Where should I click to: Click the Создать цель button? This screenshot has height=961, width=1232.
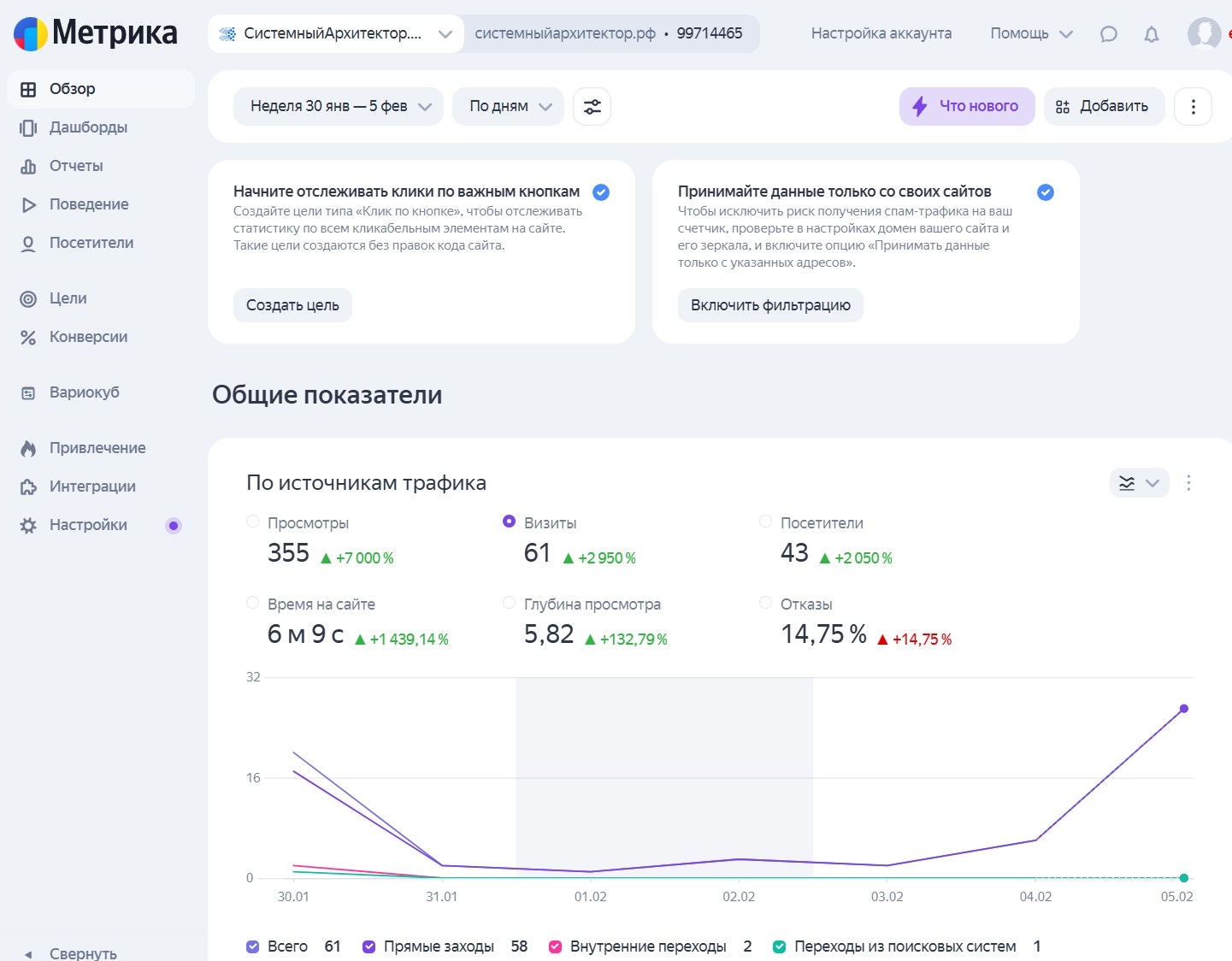tap(292, 305)
